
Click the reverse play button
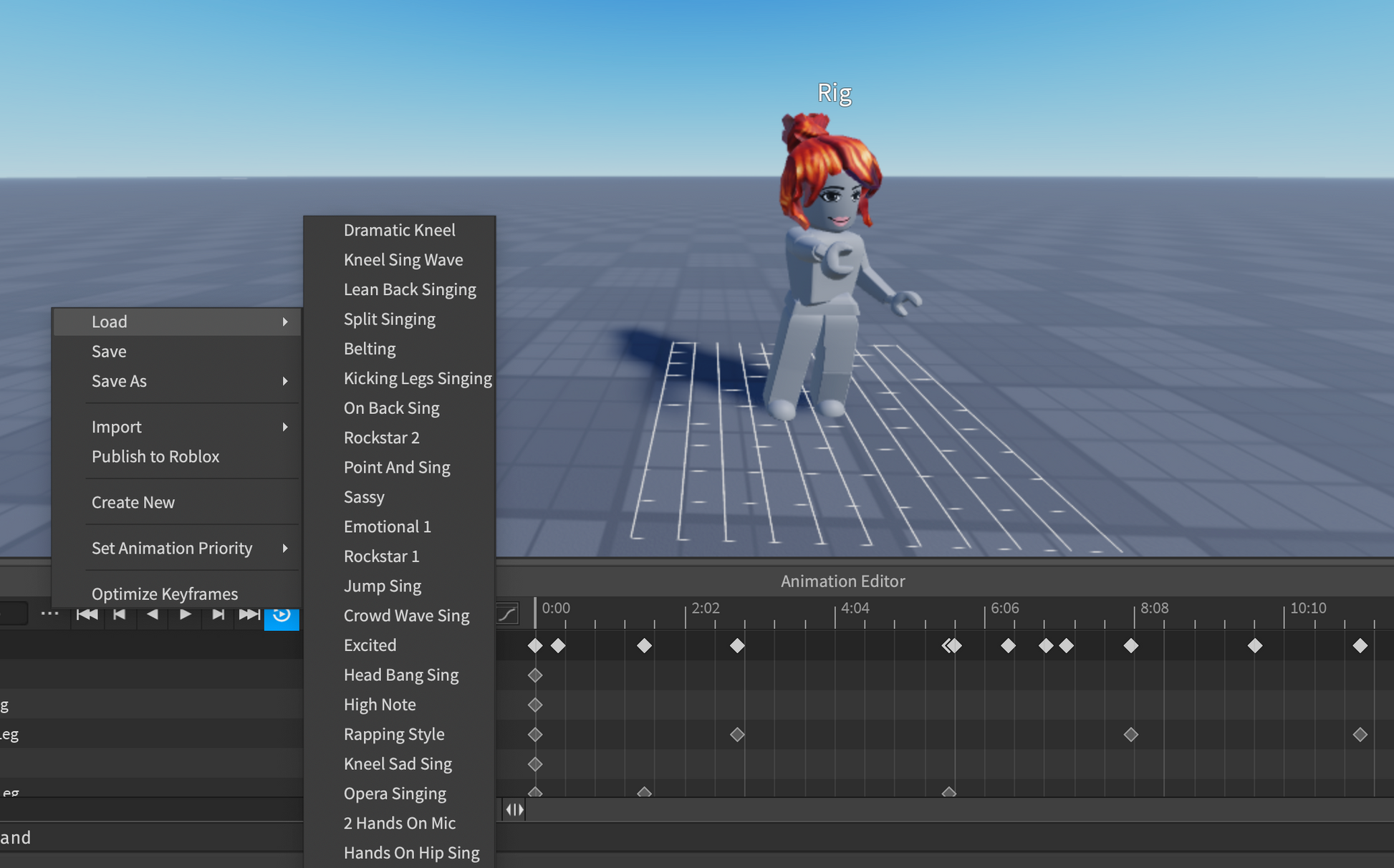[152, 614]
